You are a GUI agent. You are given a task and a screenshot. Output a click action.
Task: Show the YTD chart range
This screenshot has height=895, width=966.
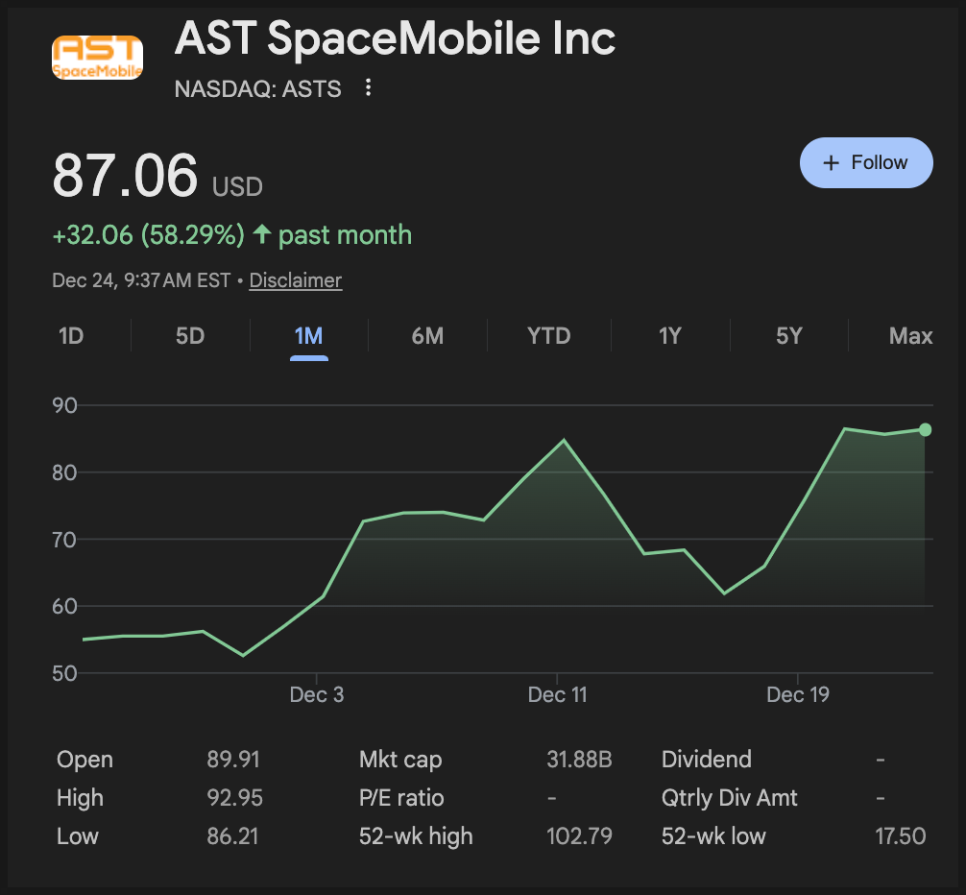[x=549, y=336]
